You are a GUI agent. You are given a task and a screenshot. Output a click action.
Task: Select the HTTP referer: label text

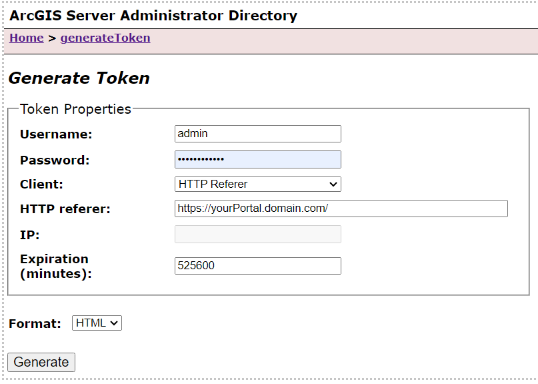(x=65, y=209)
